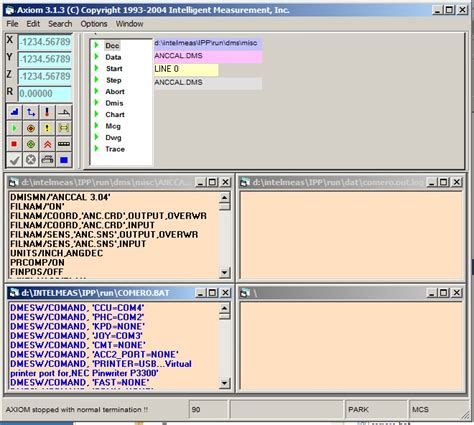Click the line UNITS/INCH,ANGDEC
The image size is (474, 425).
(56, 253)
